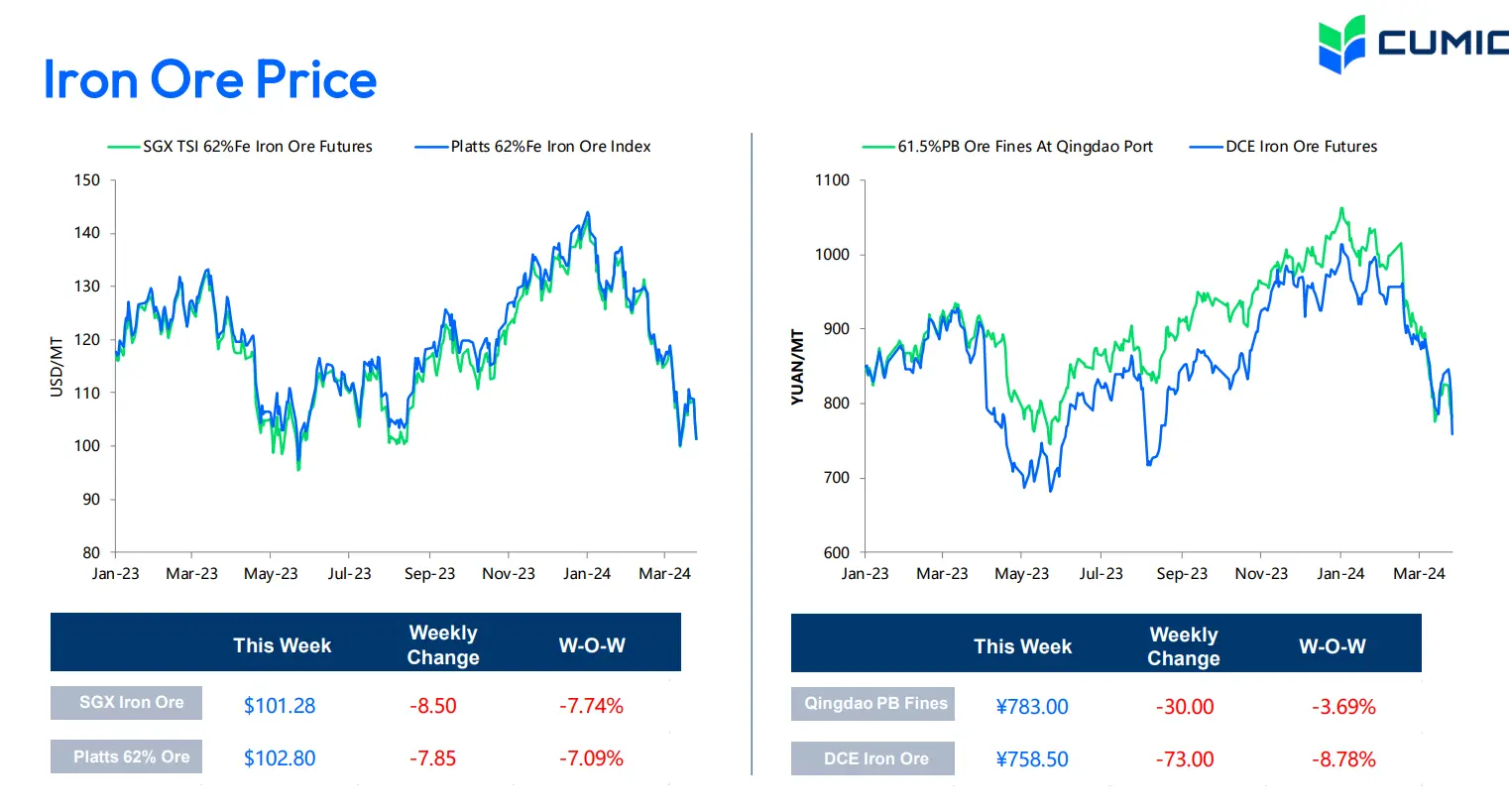1509x812 pixels.
Task: Click the Jan-24 tick on the right chart
Action: pyautogui.click(x=1340, y=574)
